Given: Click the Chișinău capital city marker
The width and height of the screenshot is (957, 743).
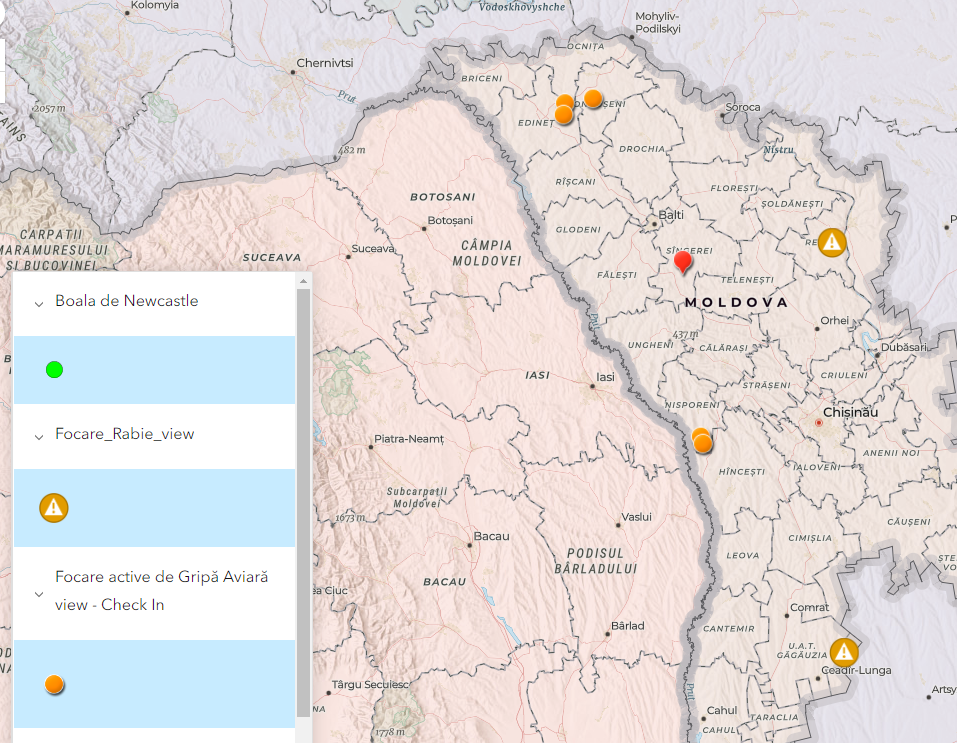Looking at the screenshot, I should click(819, 423).
